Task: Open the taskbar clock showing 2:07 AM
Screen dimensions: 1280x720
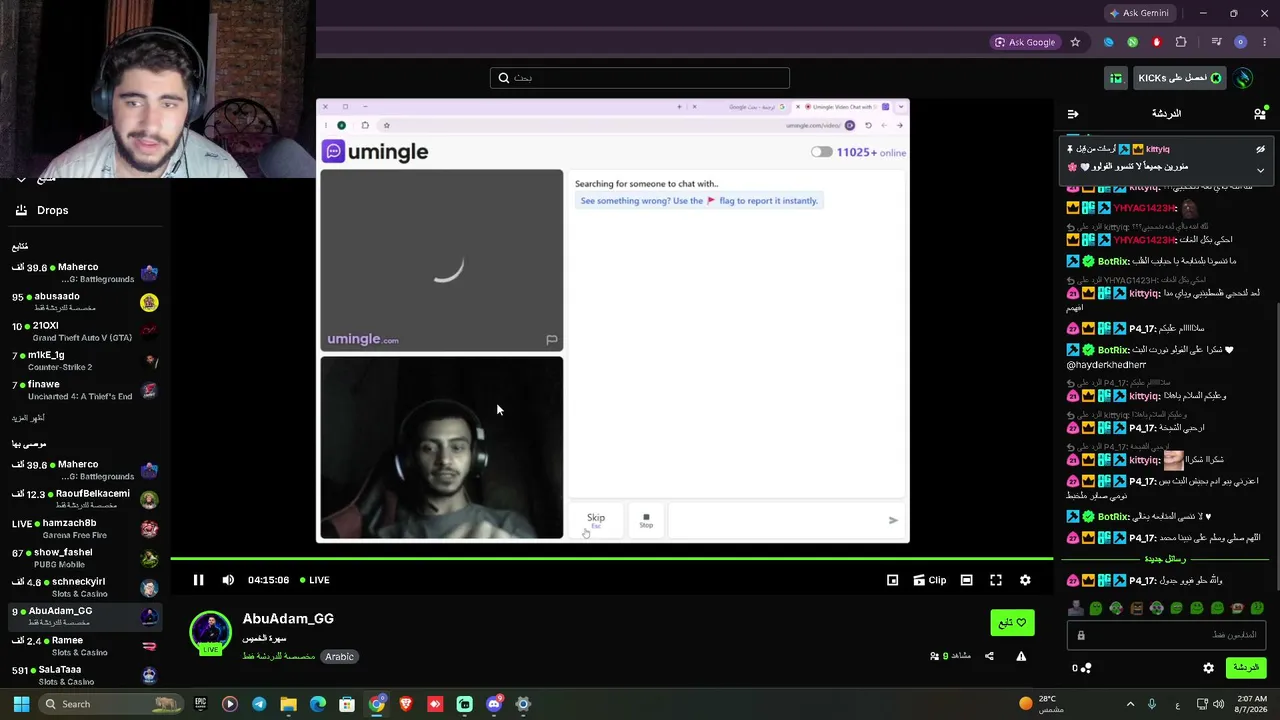Action: coord(1250,704)
